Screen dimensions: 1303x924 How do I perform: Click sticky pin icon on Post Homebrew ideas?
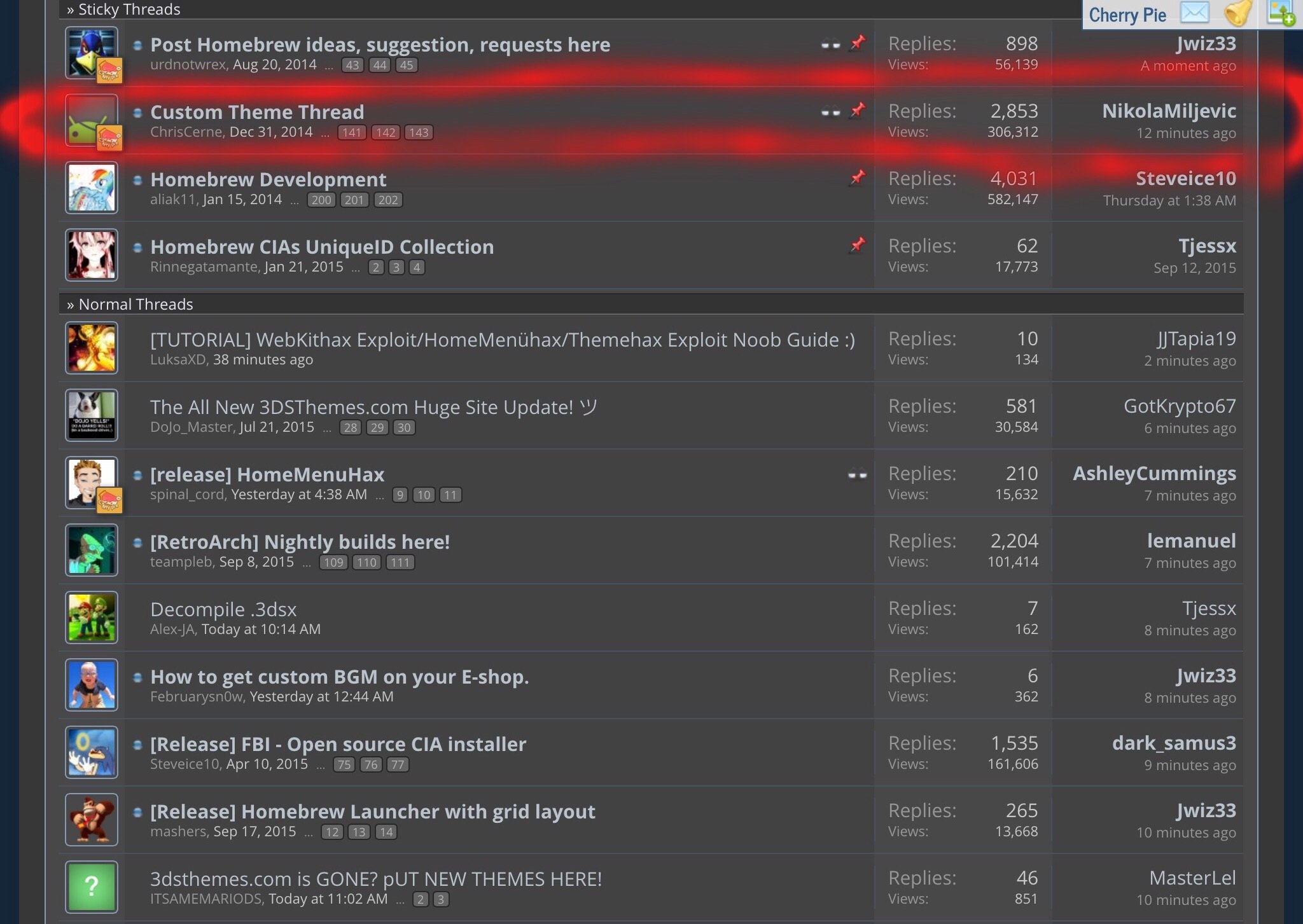(858, 43)
